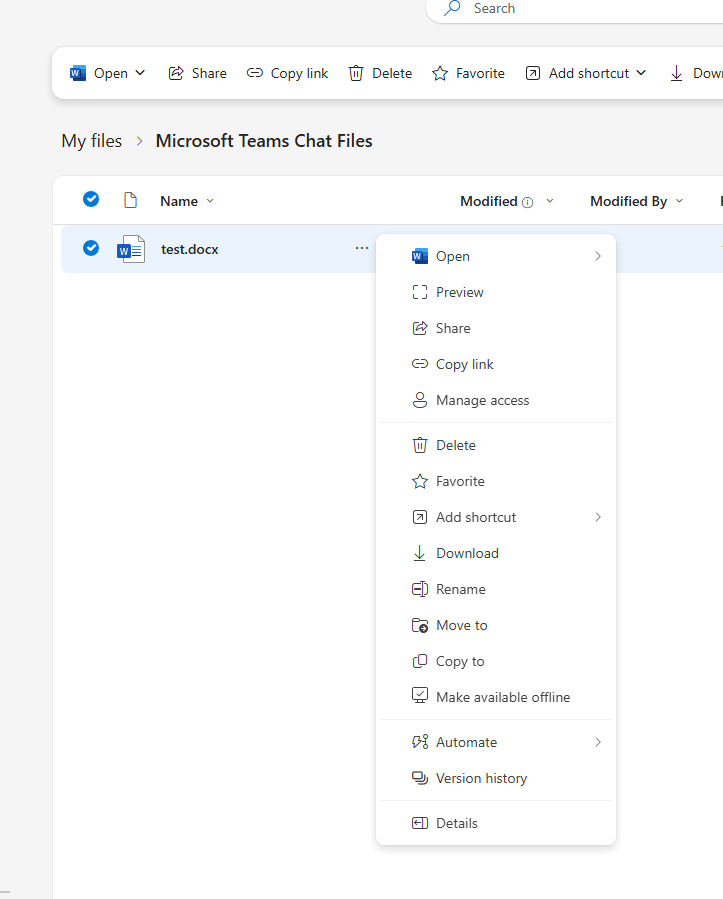Open the Name column sort dropdown
The image size is (723, 899).
[210, 201]
